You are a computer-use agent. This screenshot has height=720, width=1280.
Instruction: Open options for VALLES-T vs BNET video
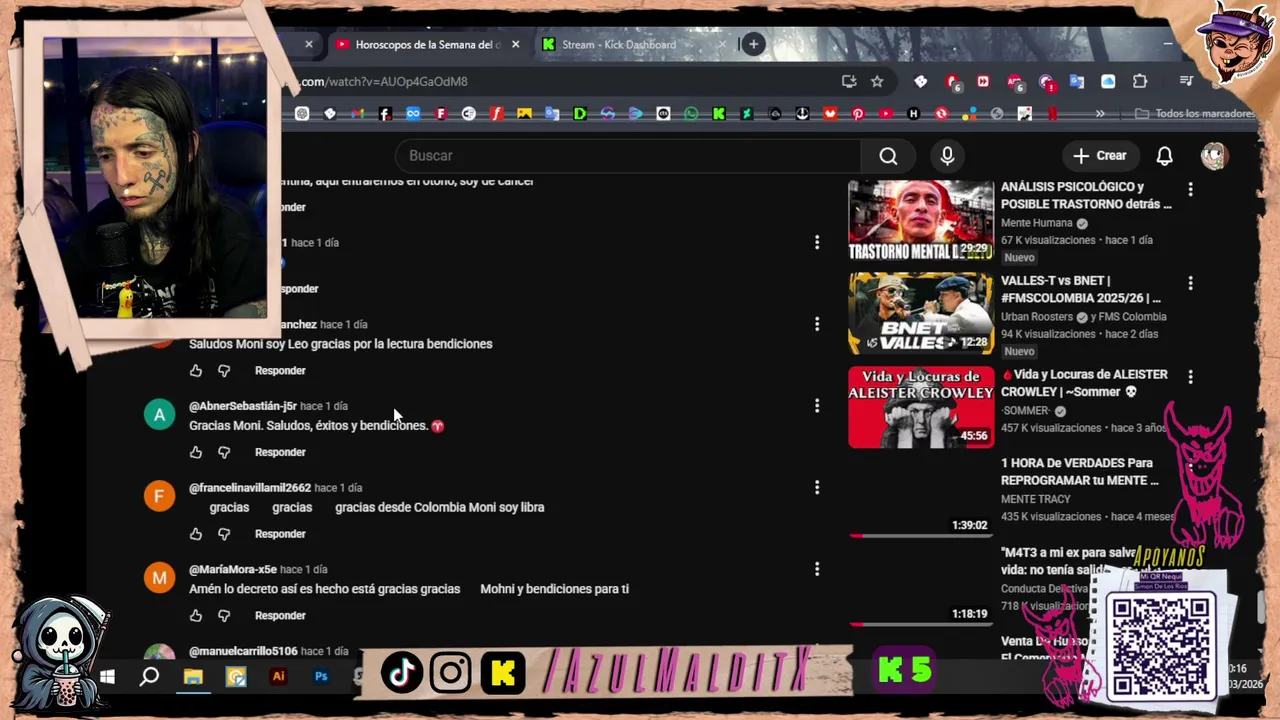[x=1190, y=283]
